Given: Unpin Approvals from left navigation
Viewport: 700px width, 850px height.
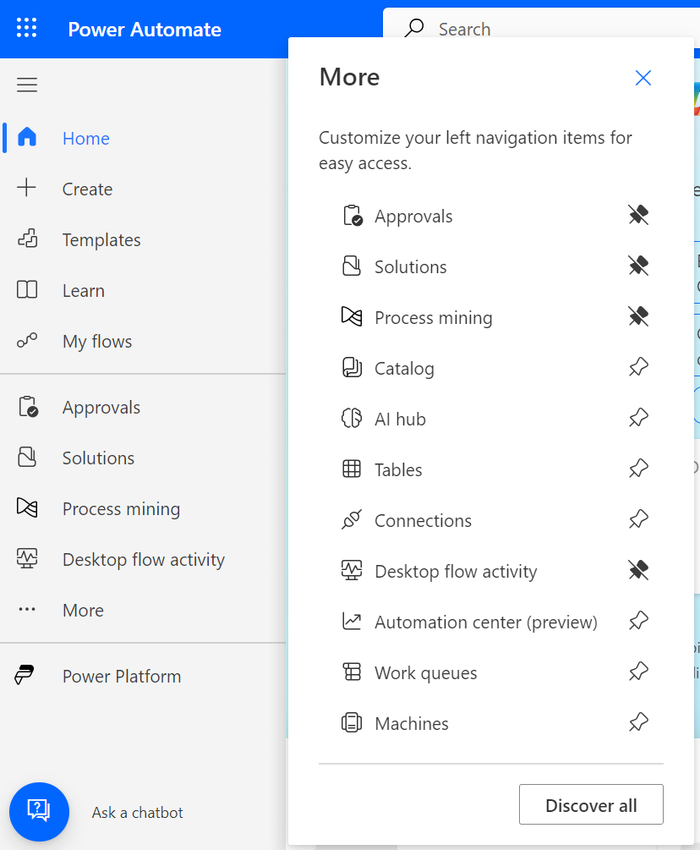Looking at the screenshot, I should pos(638,215).
